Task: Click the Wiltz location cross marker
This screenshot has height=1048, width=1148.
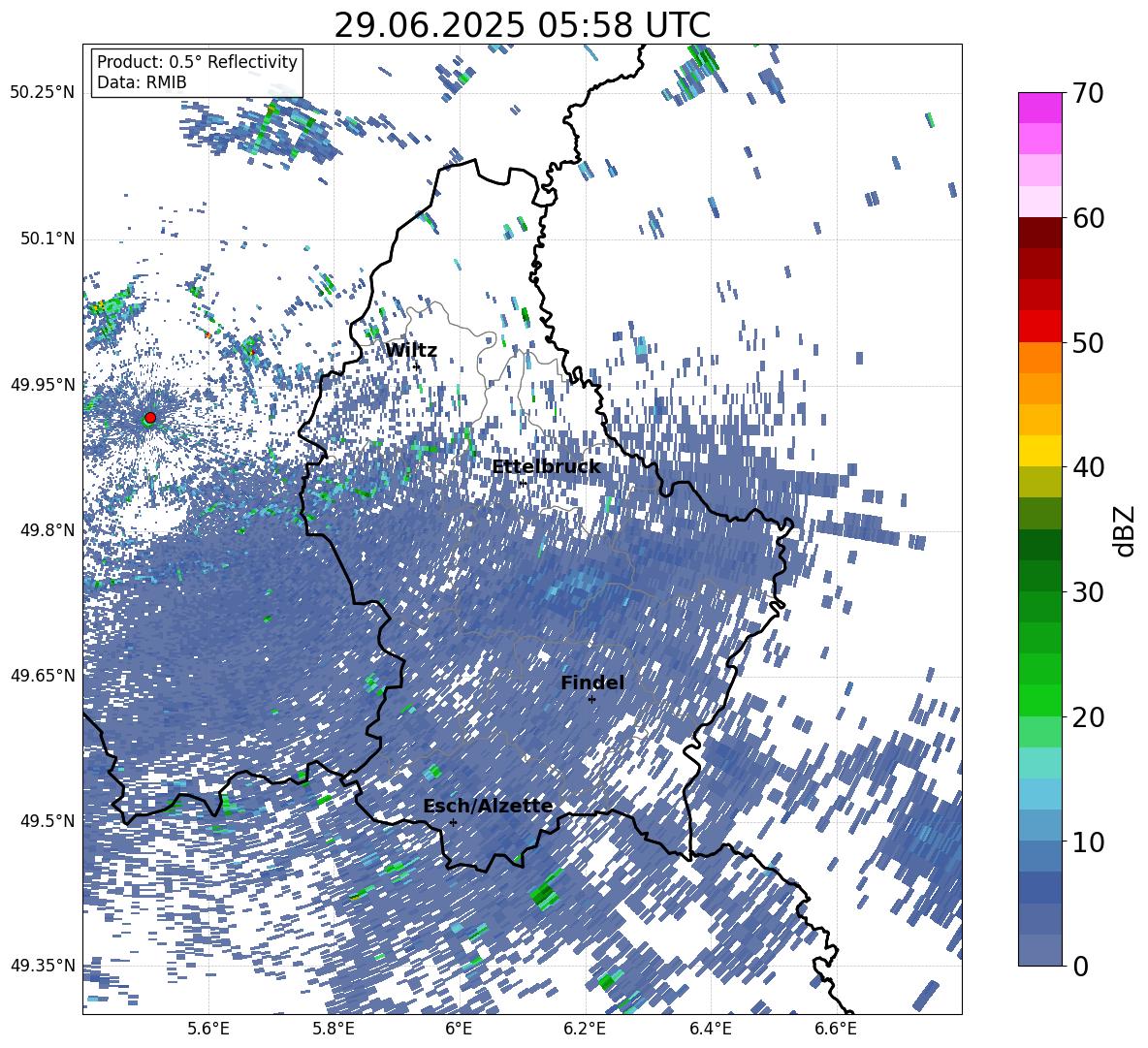Action: [x=417, y=365]
